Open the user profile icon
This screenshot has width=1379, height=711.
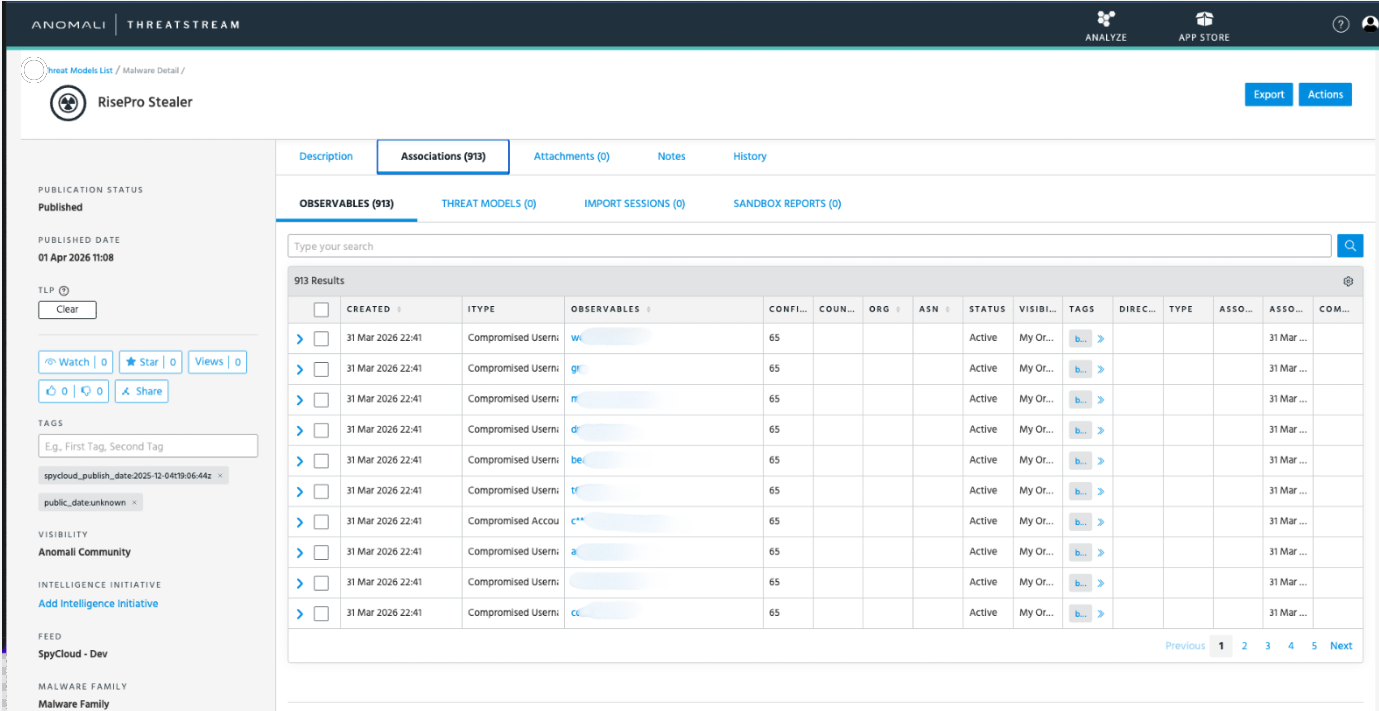[x=1370, y=25]
